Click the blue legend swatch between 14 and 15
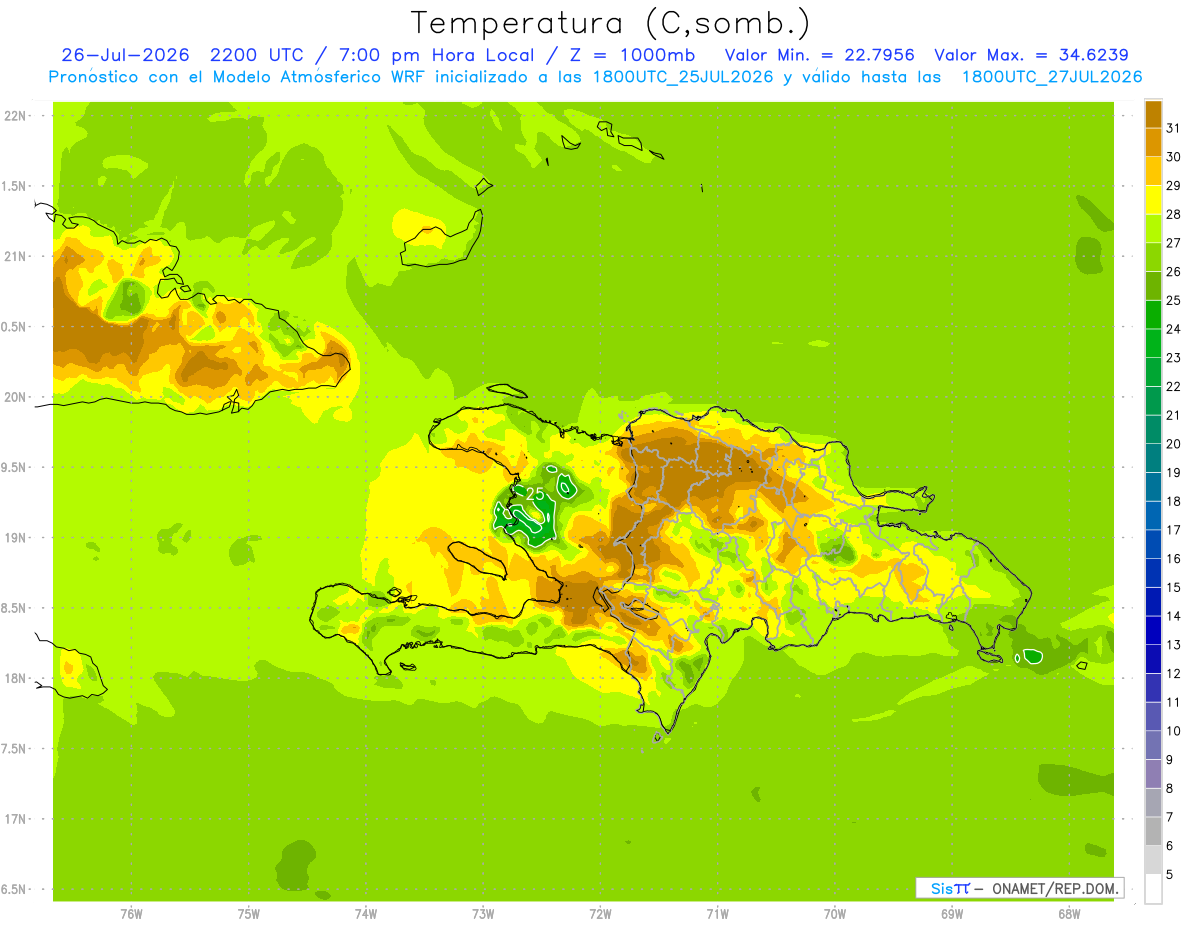 coord(1153,602)
